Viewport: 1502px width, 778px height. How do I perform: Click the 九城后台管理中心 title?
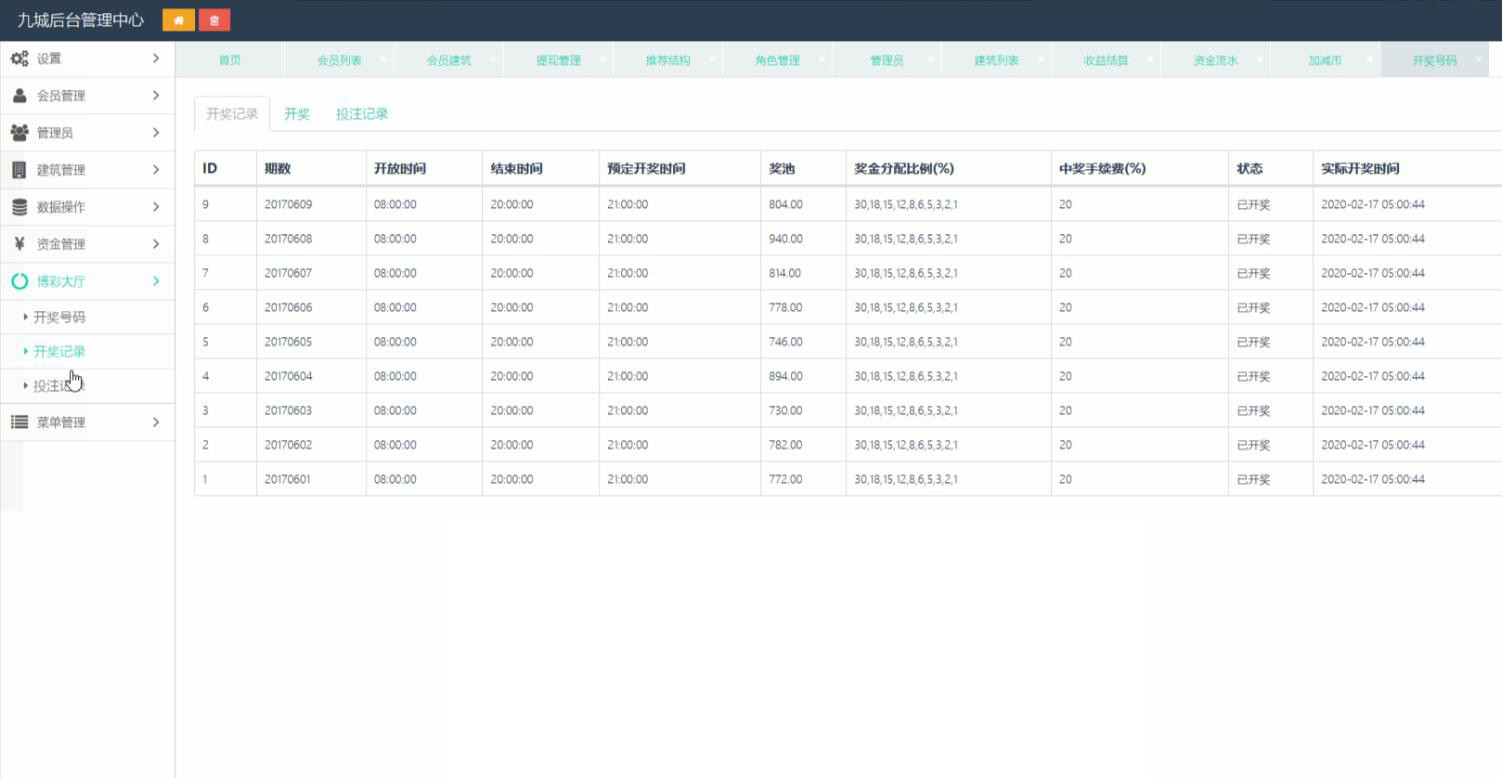click(x=80, y=20)
